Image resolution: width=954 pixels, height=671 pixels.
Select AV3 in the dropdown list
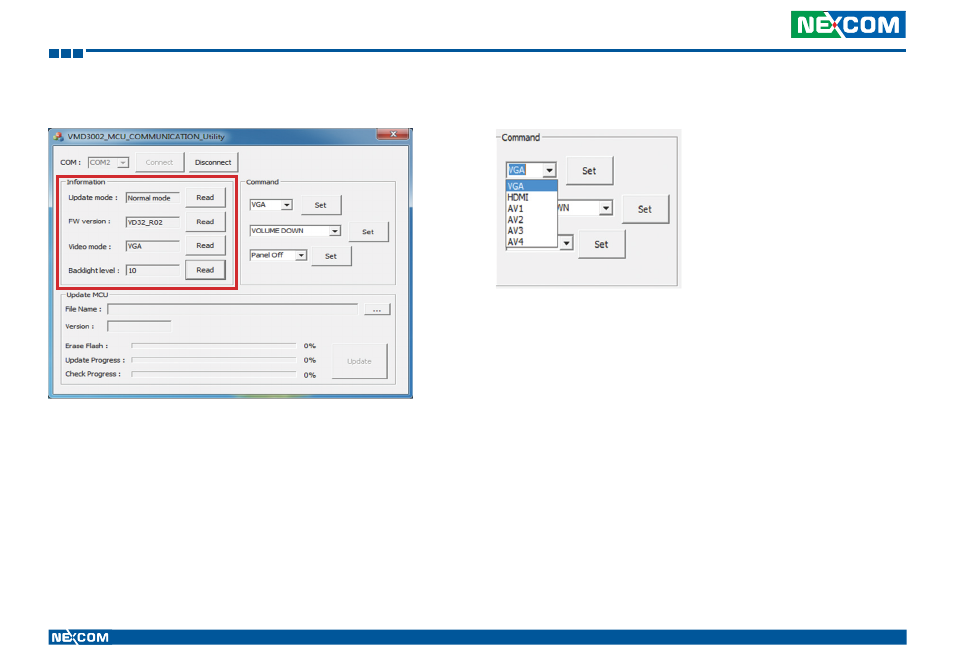[x=531, y=231]
